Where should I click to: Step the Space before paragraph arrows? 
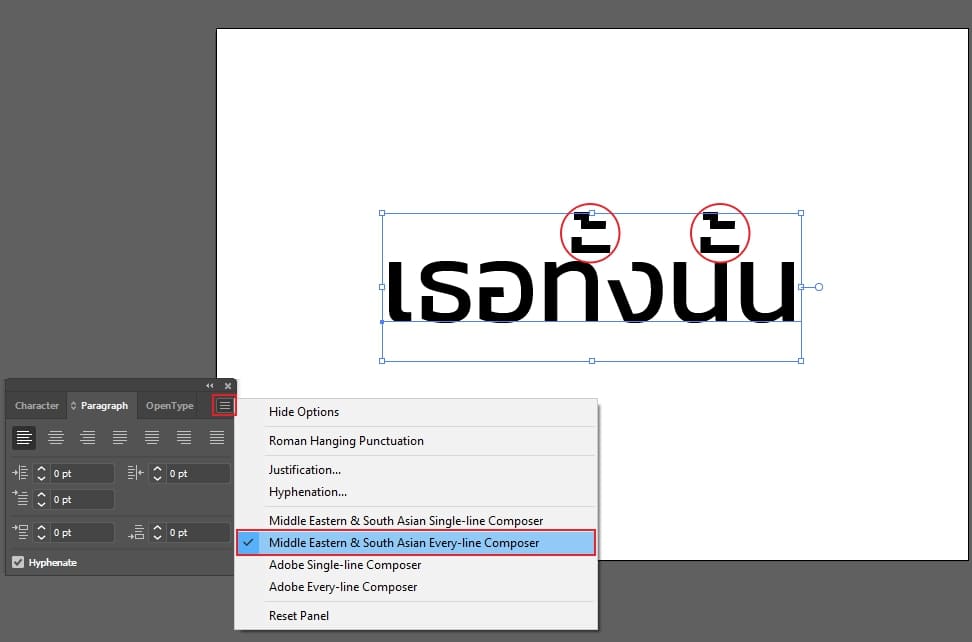[x=42, y=532]
